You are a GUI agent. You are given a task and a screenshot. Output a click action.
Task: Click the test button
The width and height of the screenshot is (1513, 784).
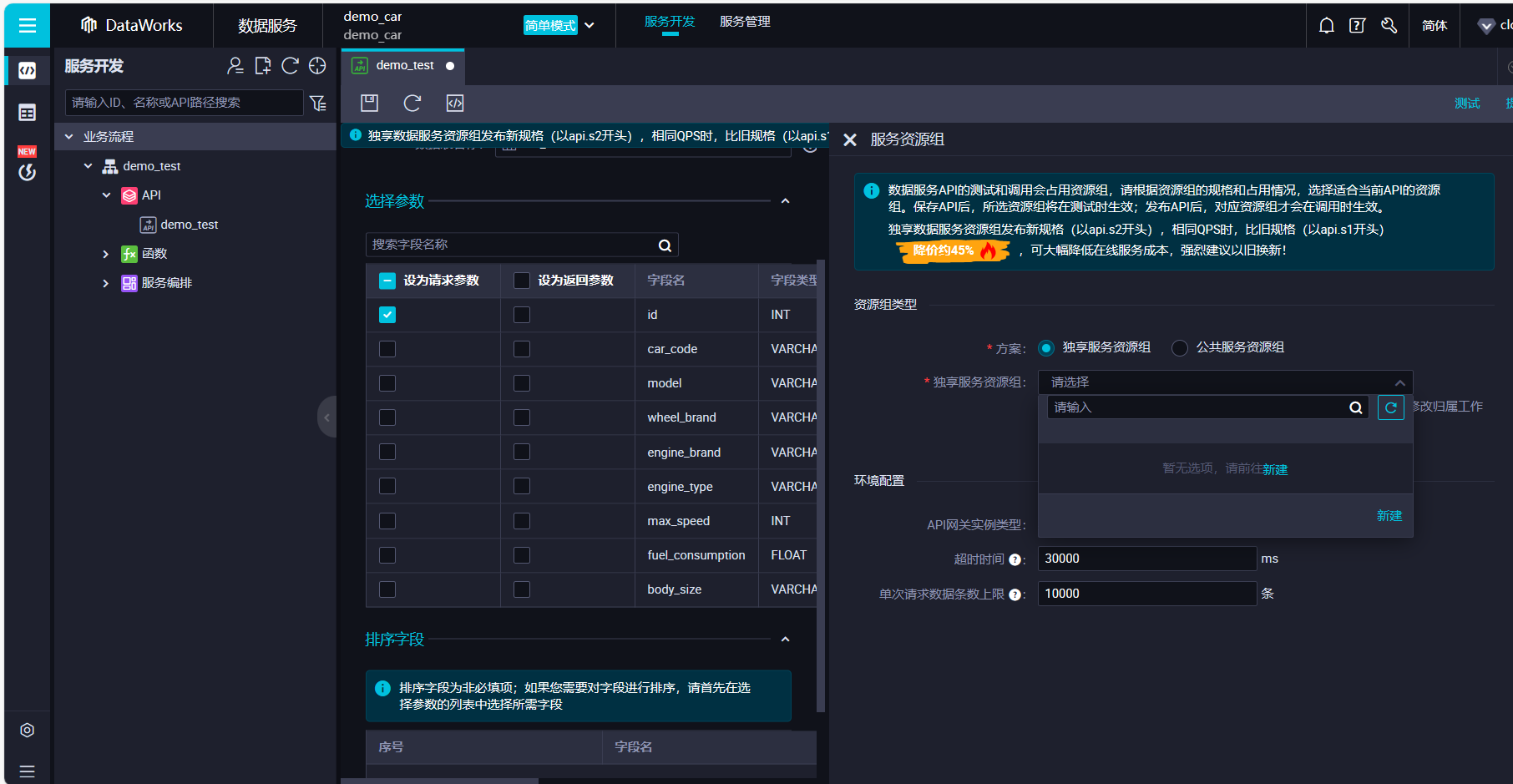(1467, 104)
